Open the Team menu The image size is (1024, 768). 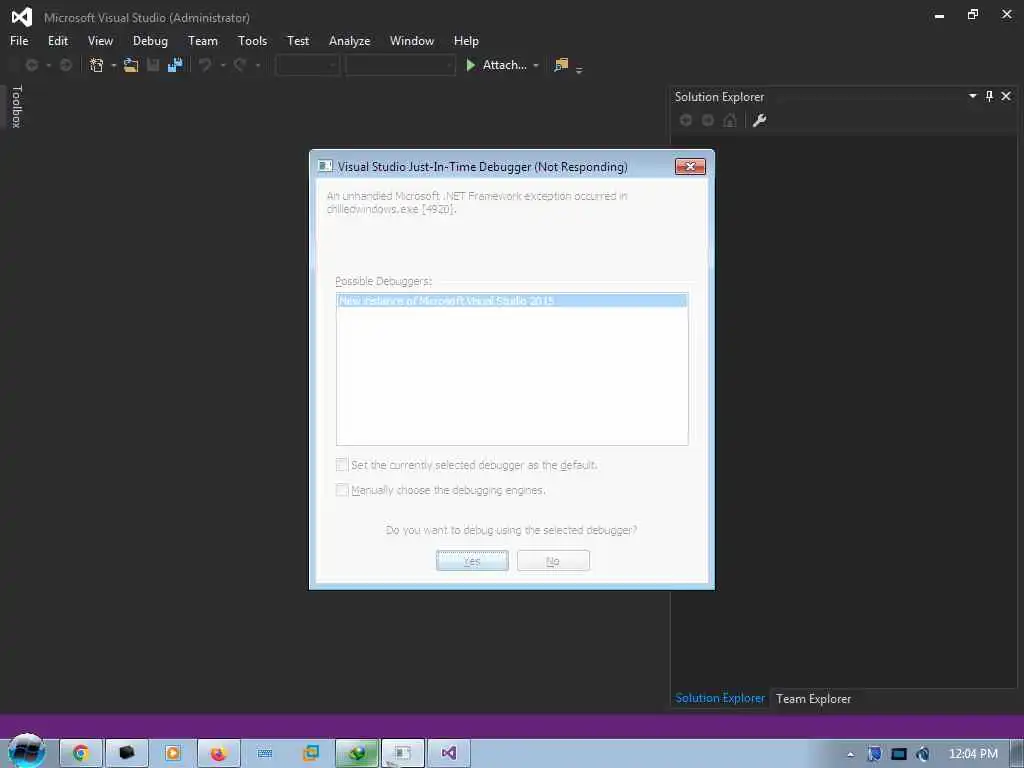202,40
